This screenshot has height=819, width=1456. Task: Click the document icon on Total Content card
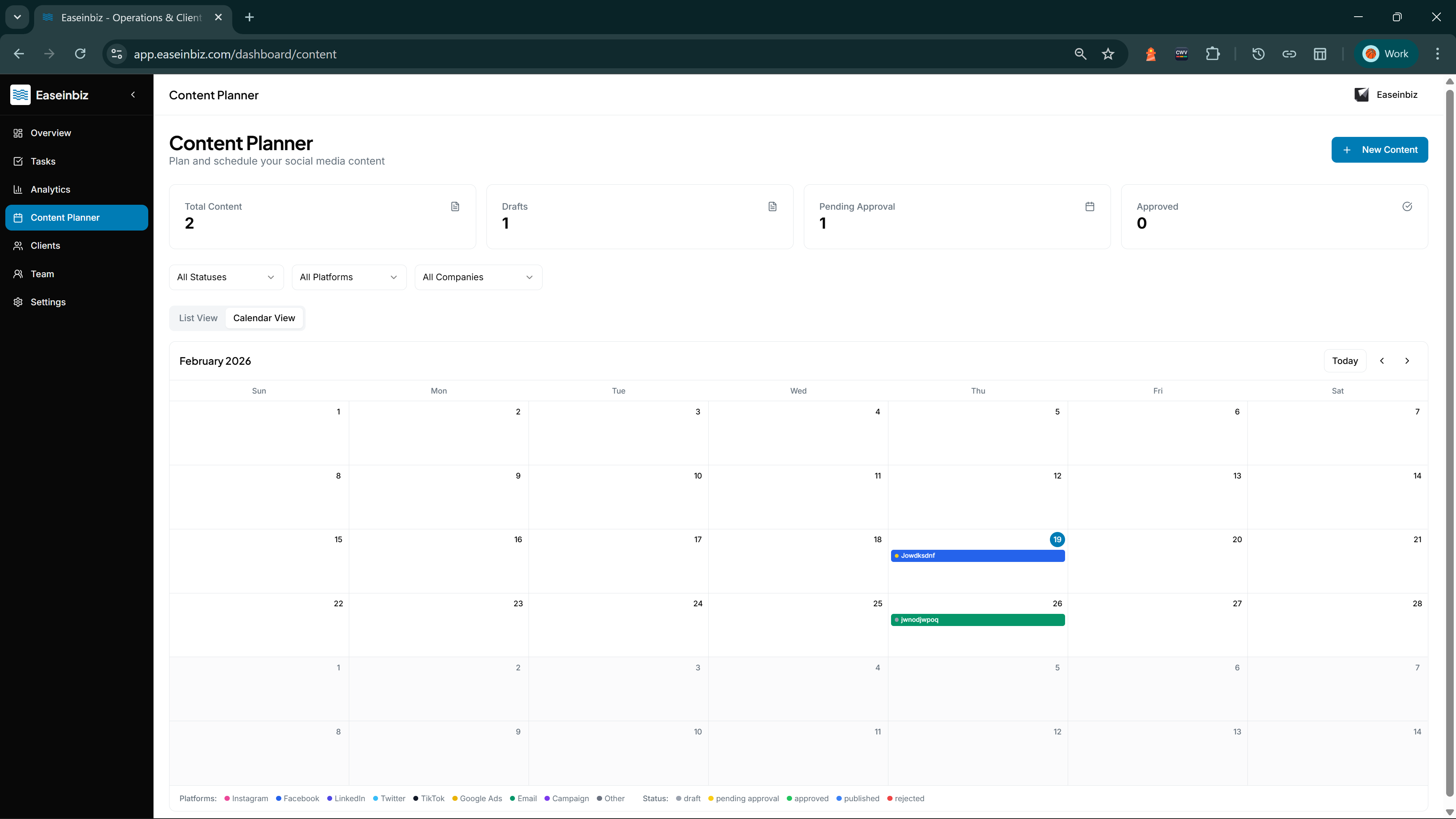pyautogui.click(x=455, y=206)
